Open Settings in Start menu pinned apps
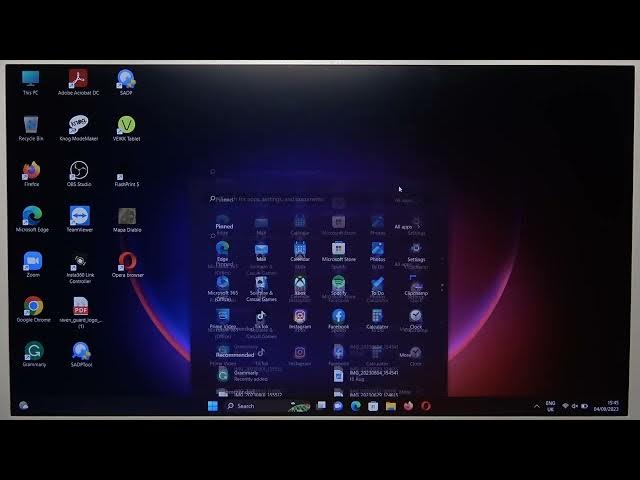Image resolution: width=640 pixels, height=480 pixels. coord(416,252)
